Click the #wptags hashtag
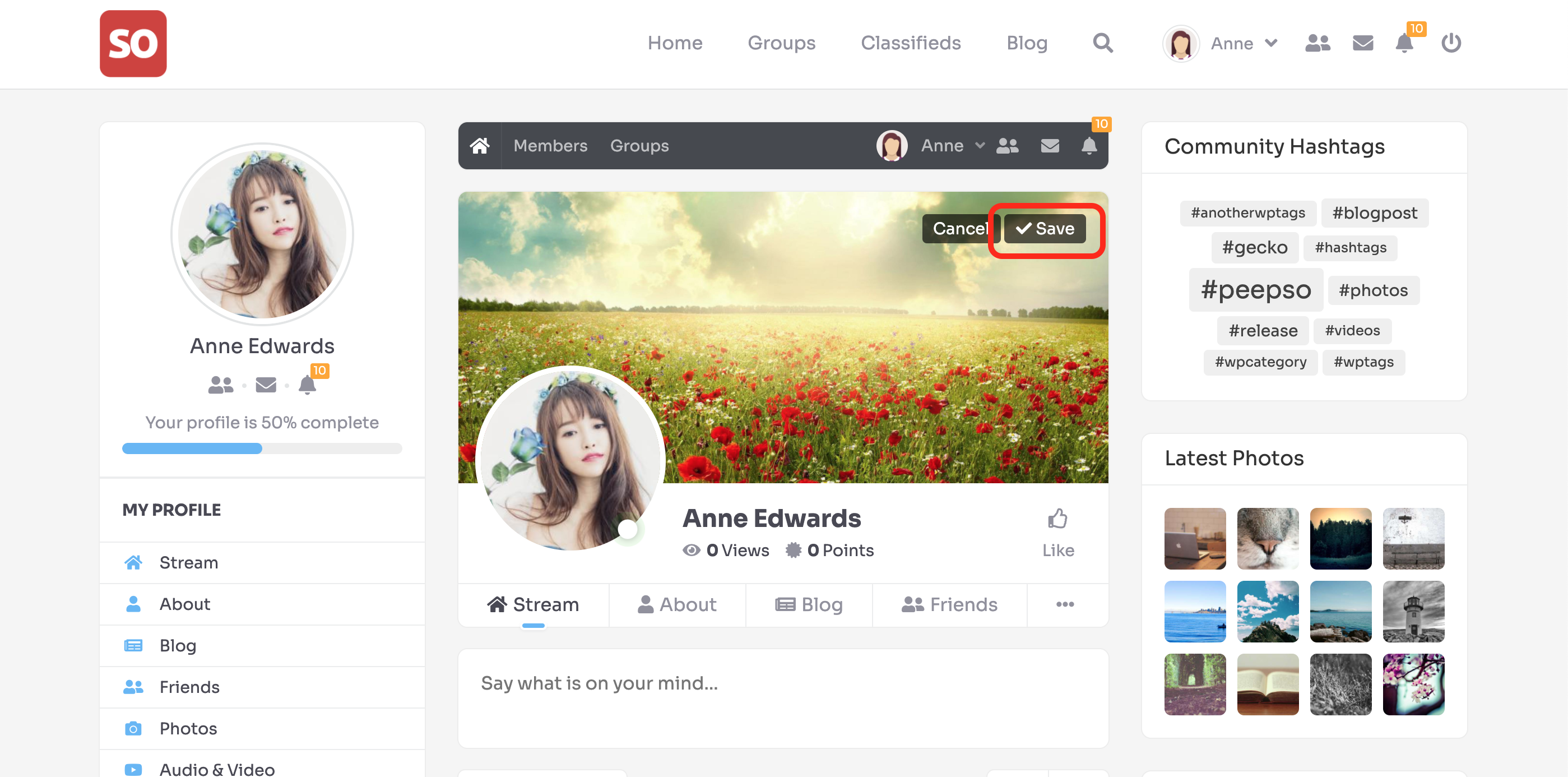The image size is (1568, 777). 1363,362
